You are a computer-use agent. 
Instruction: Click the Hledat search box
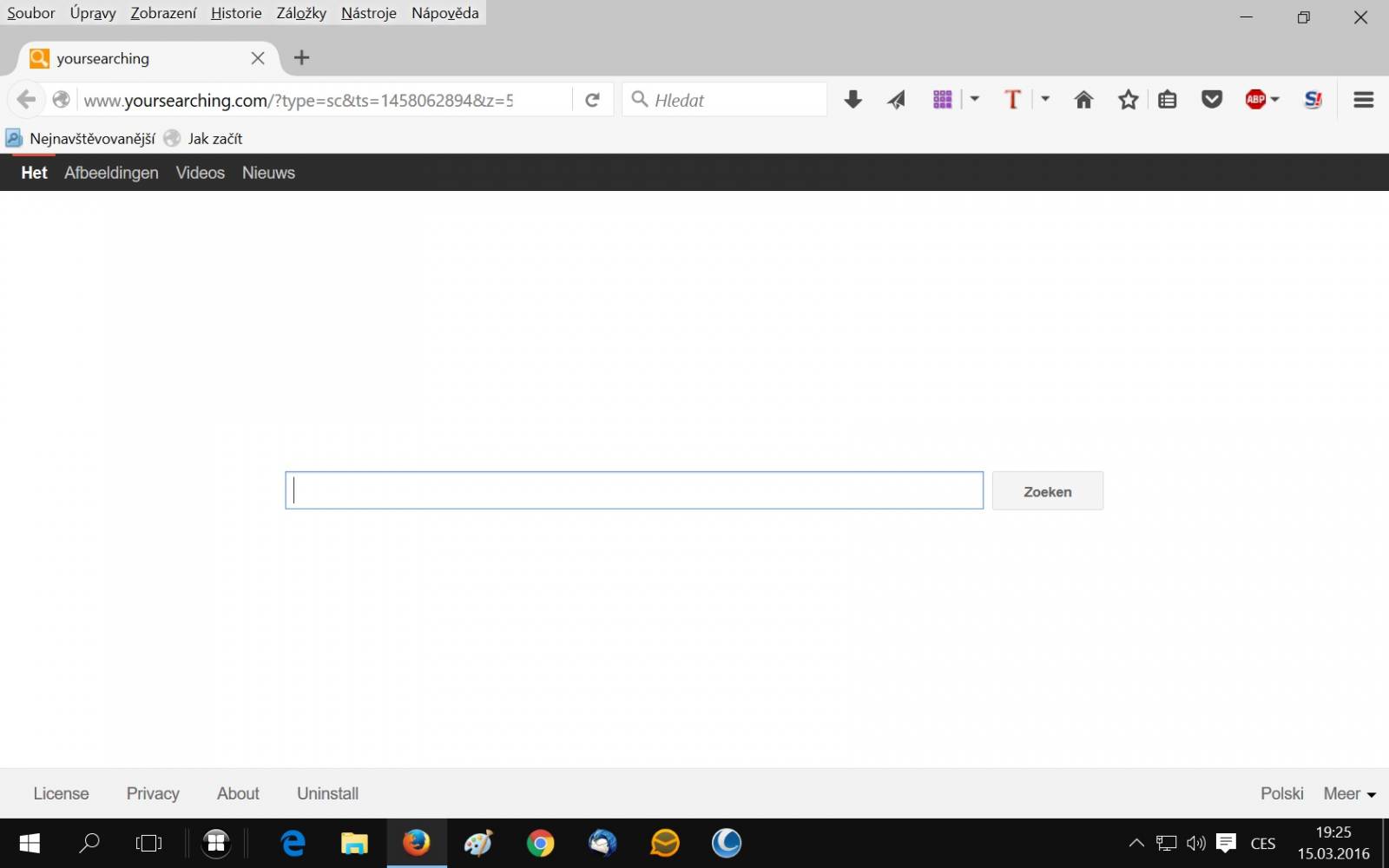724,100
